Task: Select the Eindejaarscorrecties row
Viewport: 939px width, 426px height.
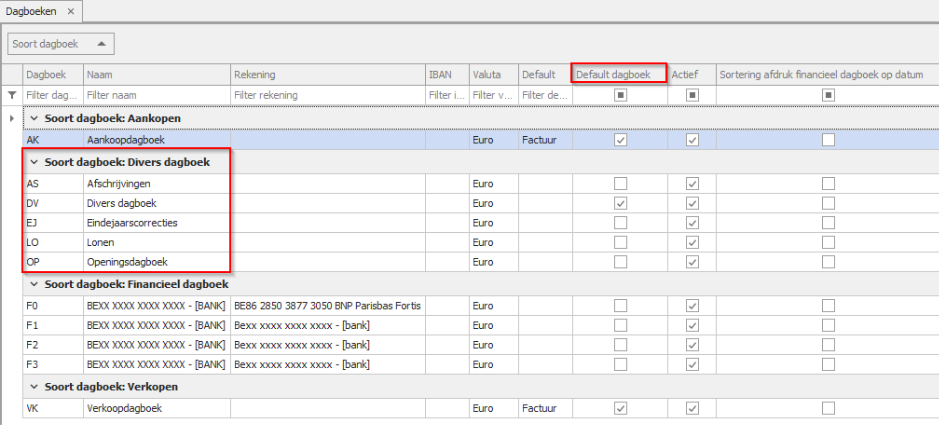Action: (x=481, y=223)
